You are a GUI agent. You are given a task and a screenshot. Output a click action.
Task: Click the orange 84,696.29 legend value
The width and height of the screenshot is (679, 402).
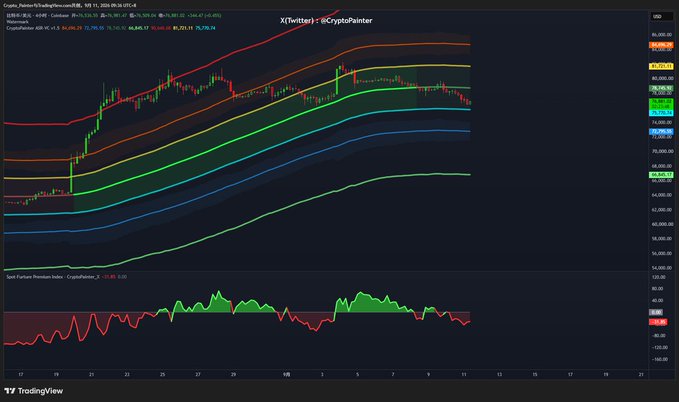click(x=71, y=28)
